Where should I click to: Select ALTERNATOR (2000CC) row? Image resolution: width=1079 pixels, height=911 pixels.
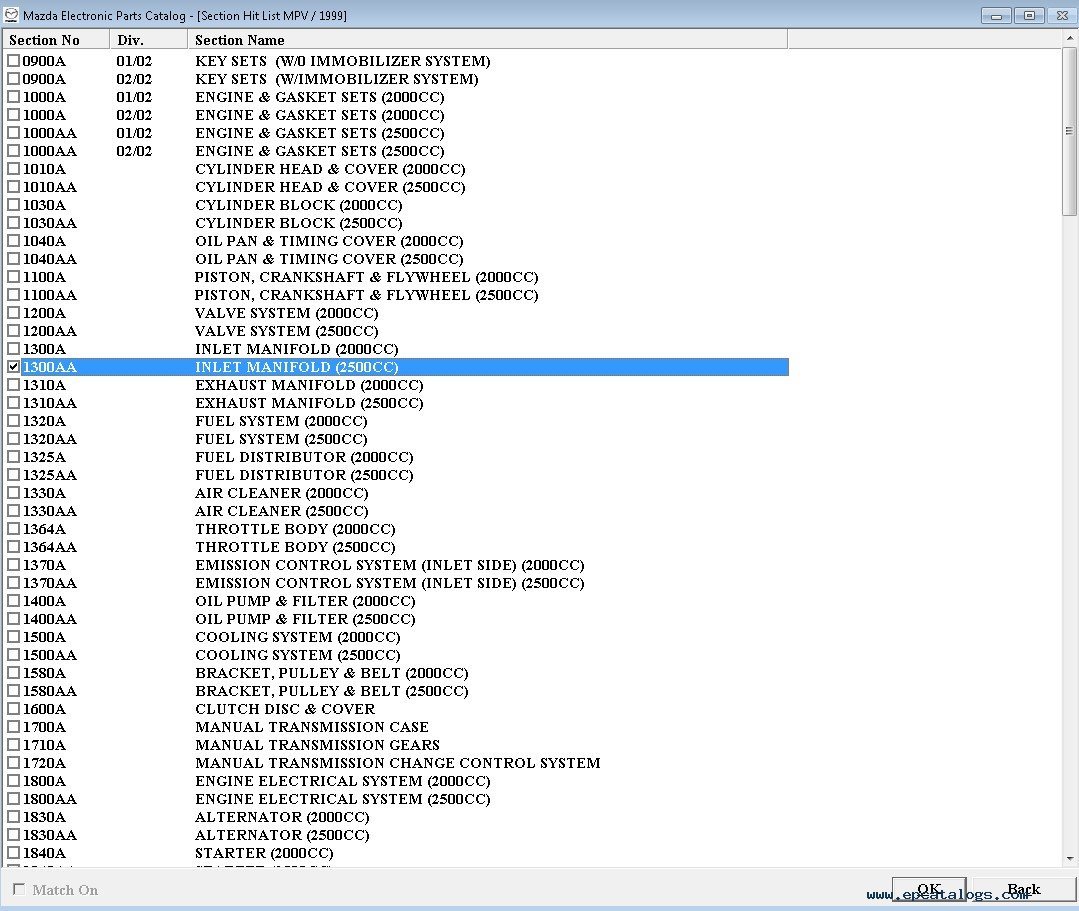tap(396, 817)
